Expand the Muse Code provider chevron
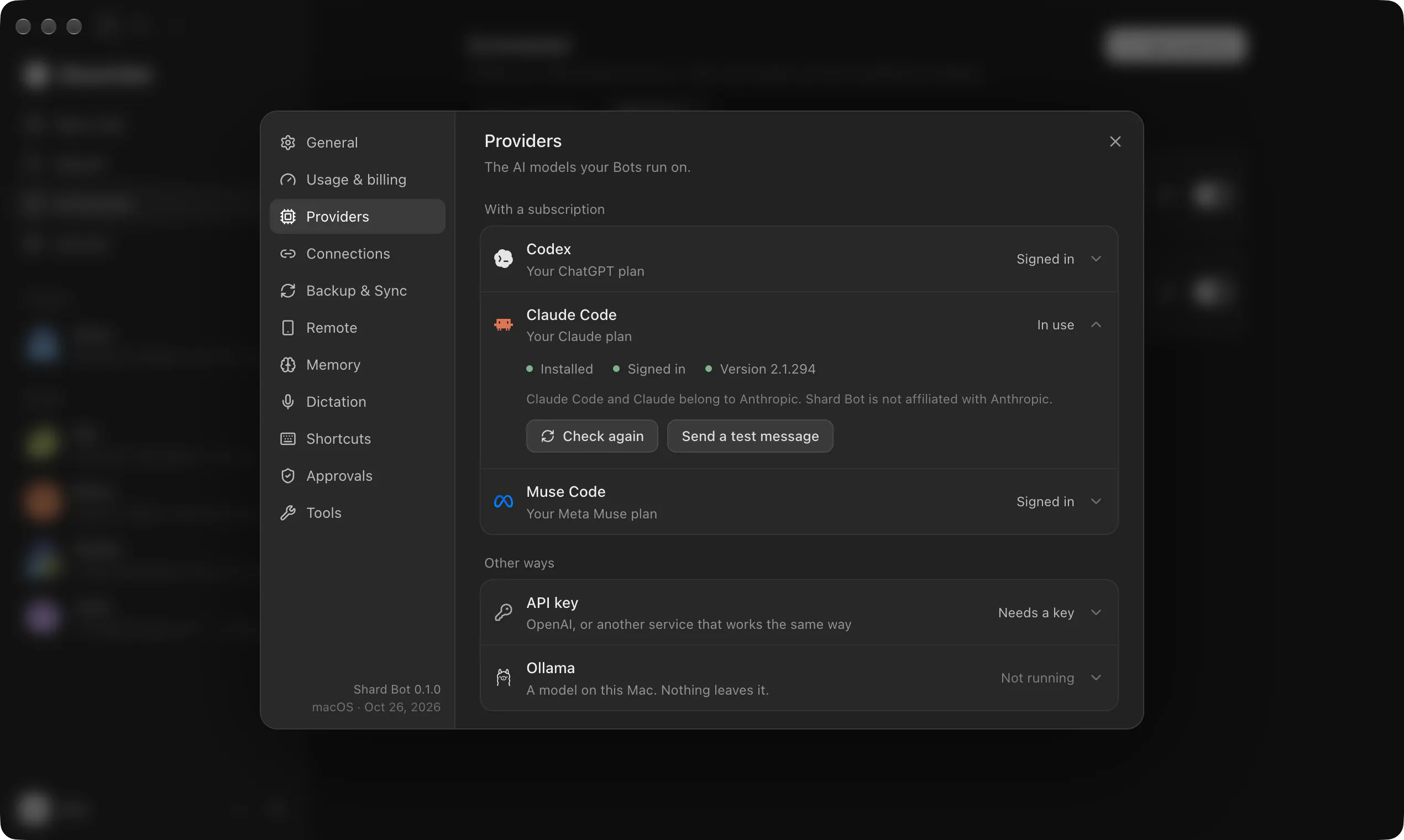The width and height of the screenshot is (1404, 840). click(1096, 501)
